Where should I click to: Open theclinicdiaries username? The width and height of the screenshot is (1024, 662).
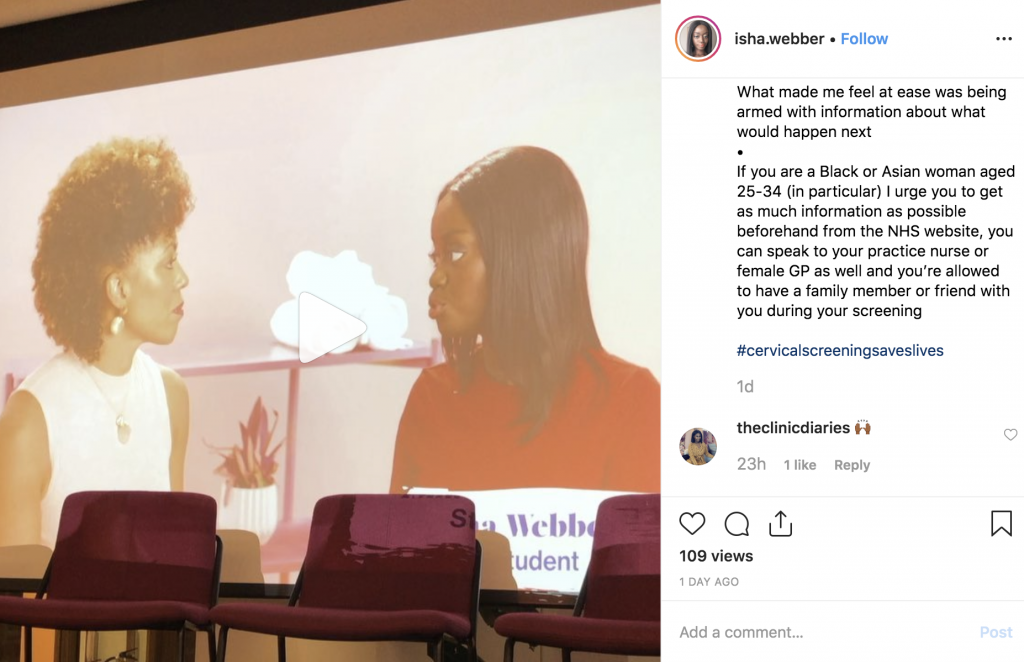(793, 428)
